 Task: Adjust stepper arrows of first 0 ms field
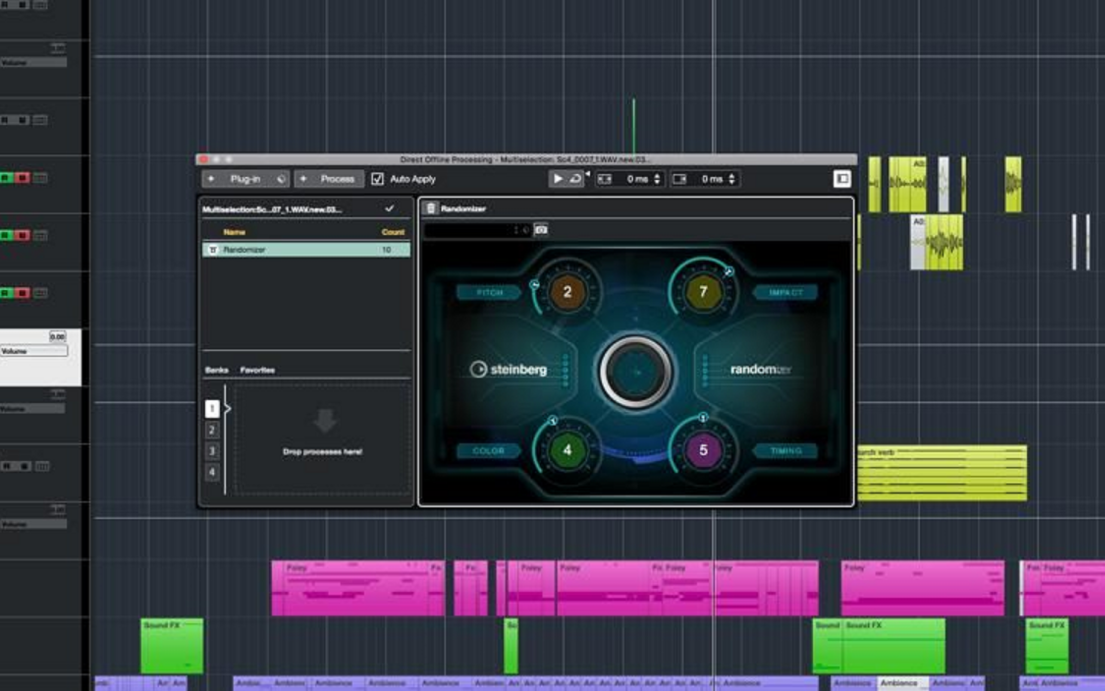(x=658, y=179)
